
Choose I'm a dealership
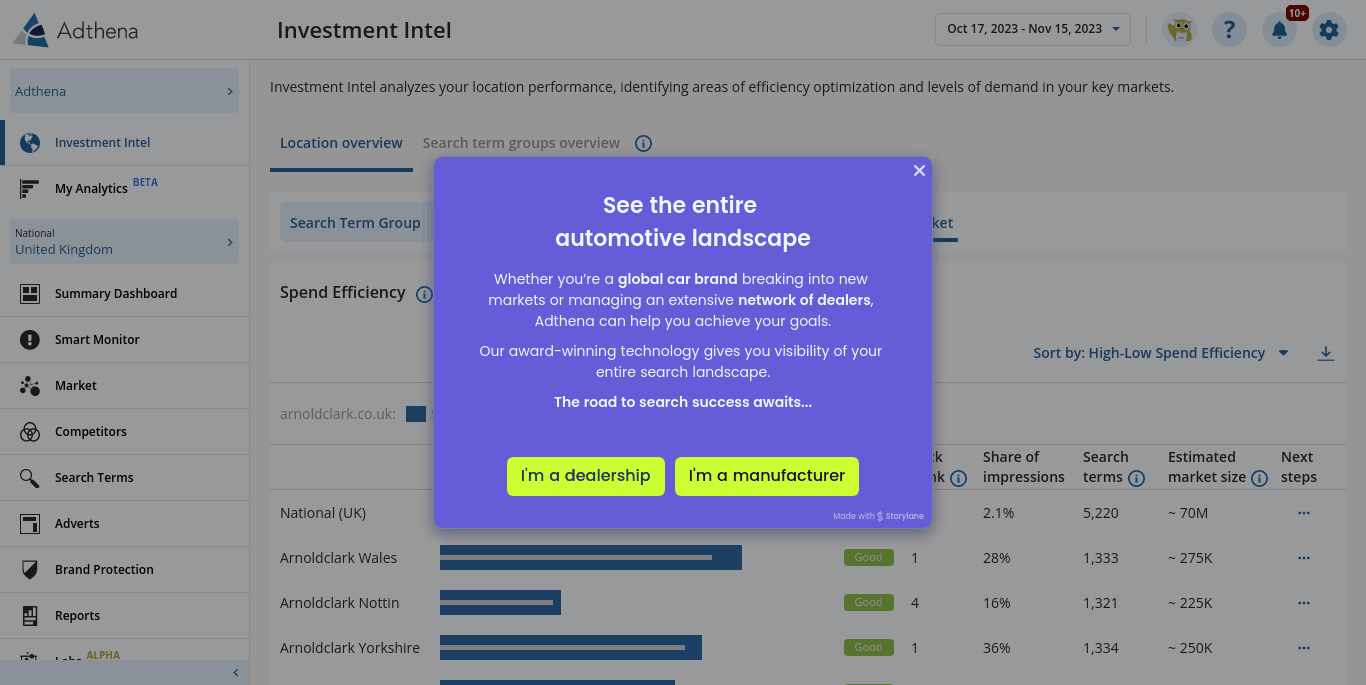(585, 476)
